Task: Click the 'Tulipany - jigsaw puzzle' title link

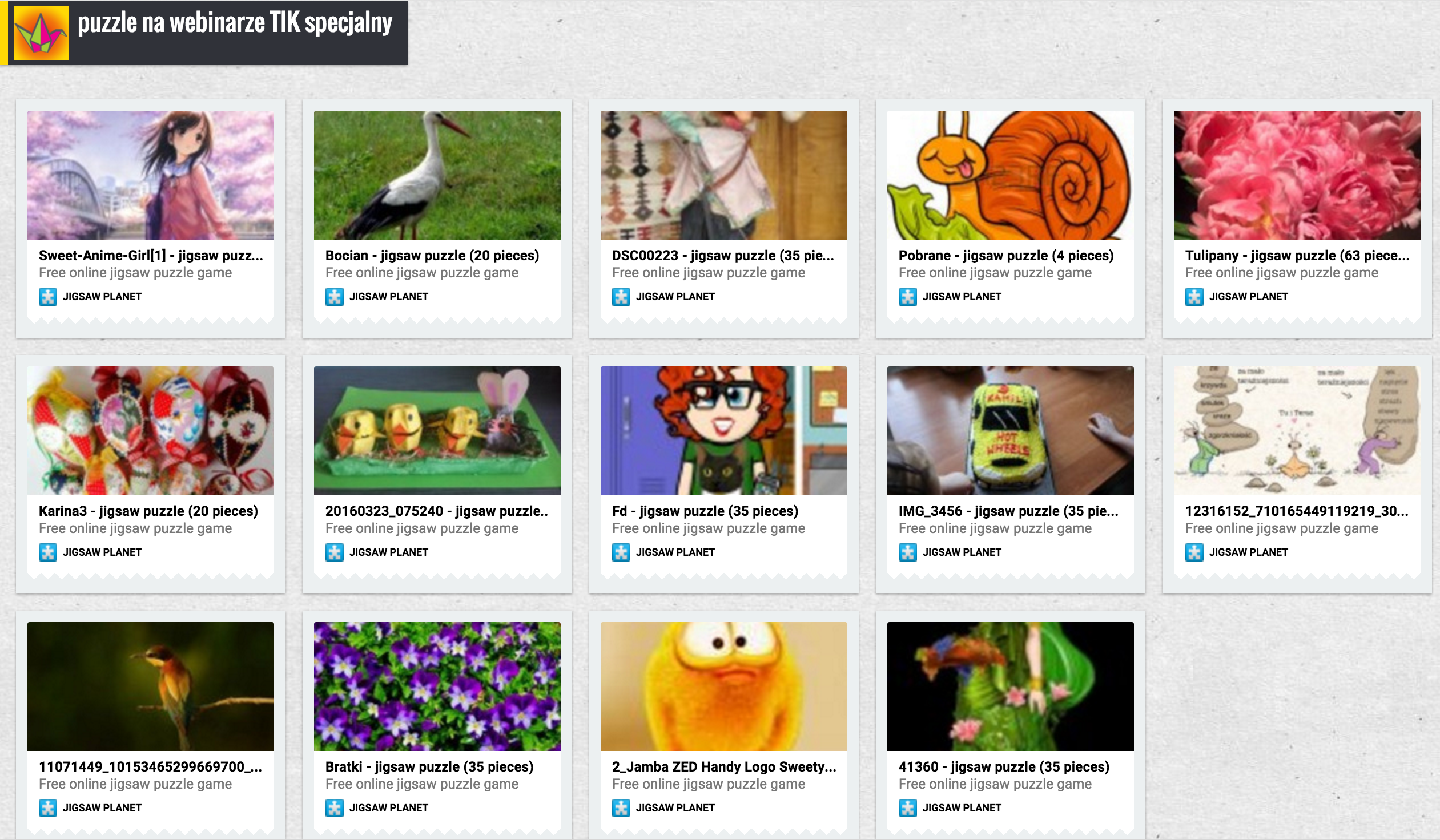Action: (1297, 256)
